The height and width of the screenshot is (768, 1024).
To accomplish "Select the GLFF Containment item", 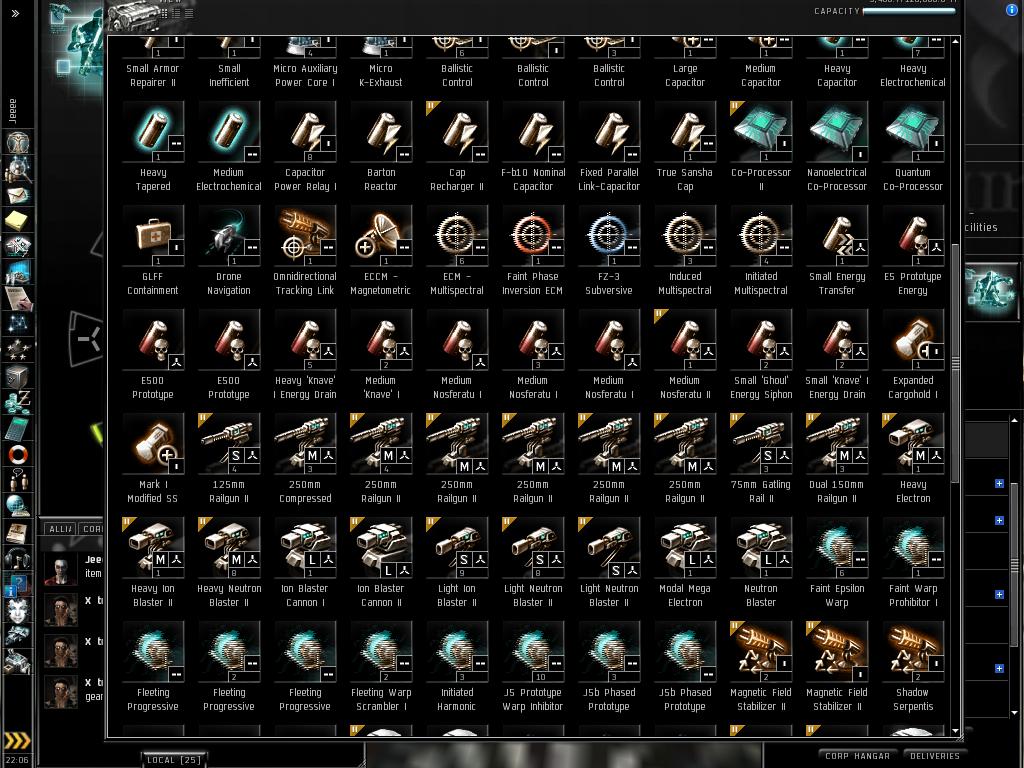I will 153,251.
